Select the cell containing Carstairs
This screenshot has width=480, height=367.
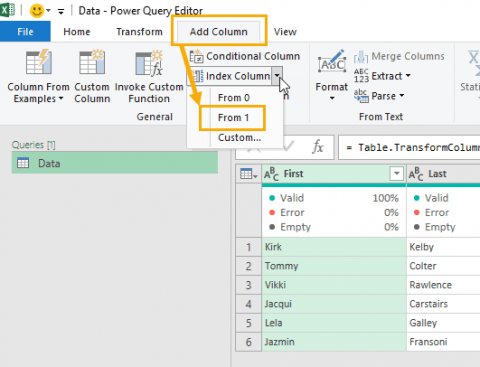pos(443,304)
